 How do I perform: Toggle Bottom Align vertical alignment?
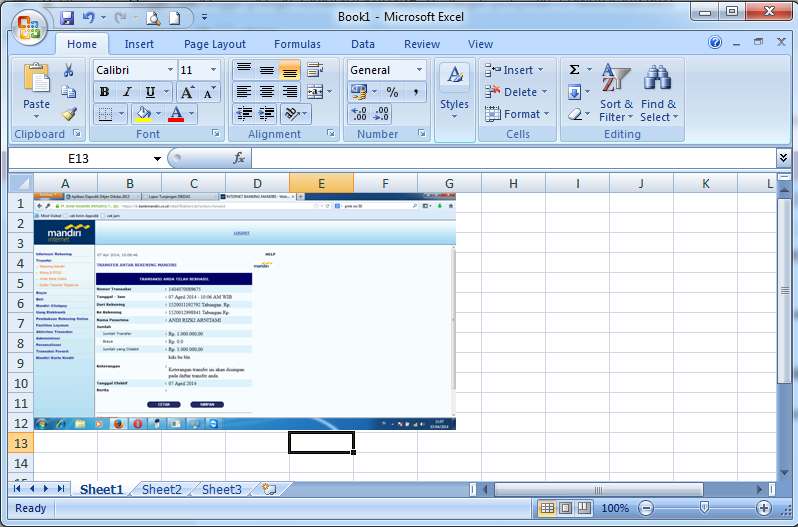tap(290, 70)
